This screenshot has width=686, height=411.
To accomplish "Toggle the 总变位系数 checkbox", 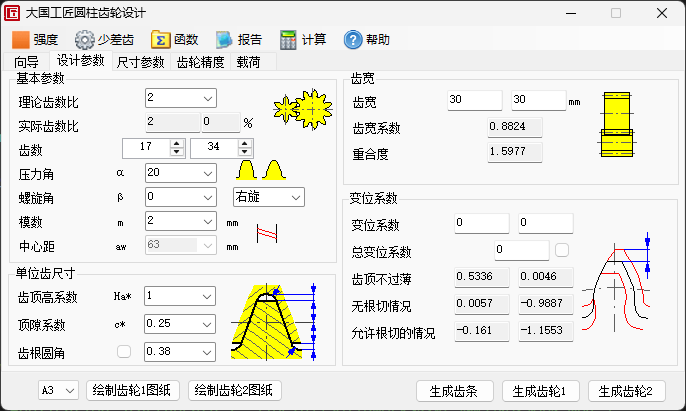I will click(x=563, y=250).
